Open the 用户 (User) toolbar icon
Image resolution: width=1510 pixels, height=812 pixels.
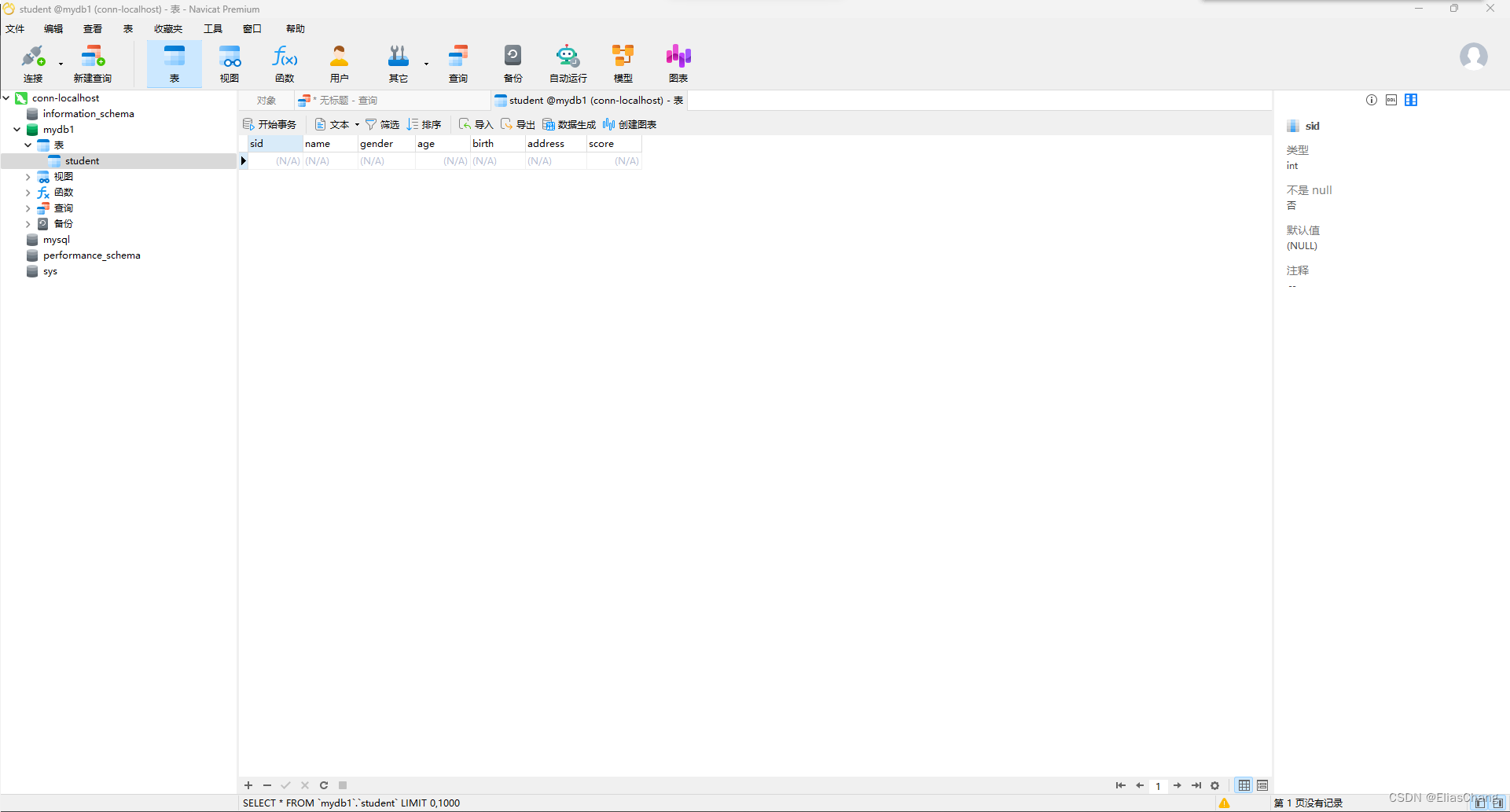point(340,64)
